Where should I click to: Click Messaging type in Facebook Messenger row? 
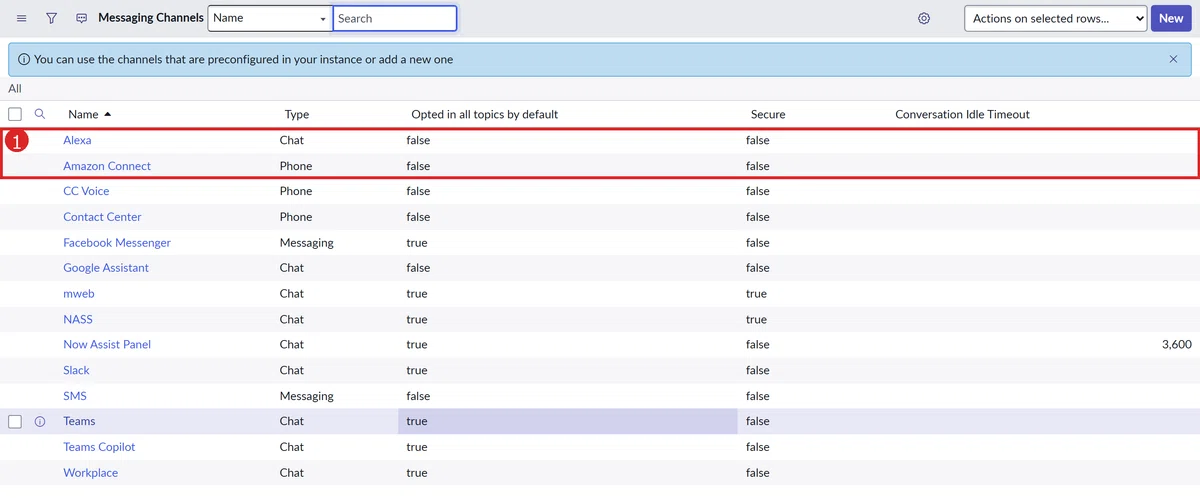307,243
